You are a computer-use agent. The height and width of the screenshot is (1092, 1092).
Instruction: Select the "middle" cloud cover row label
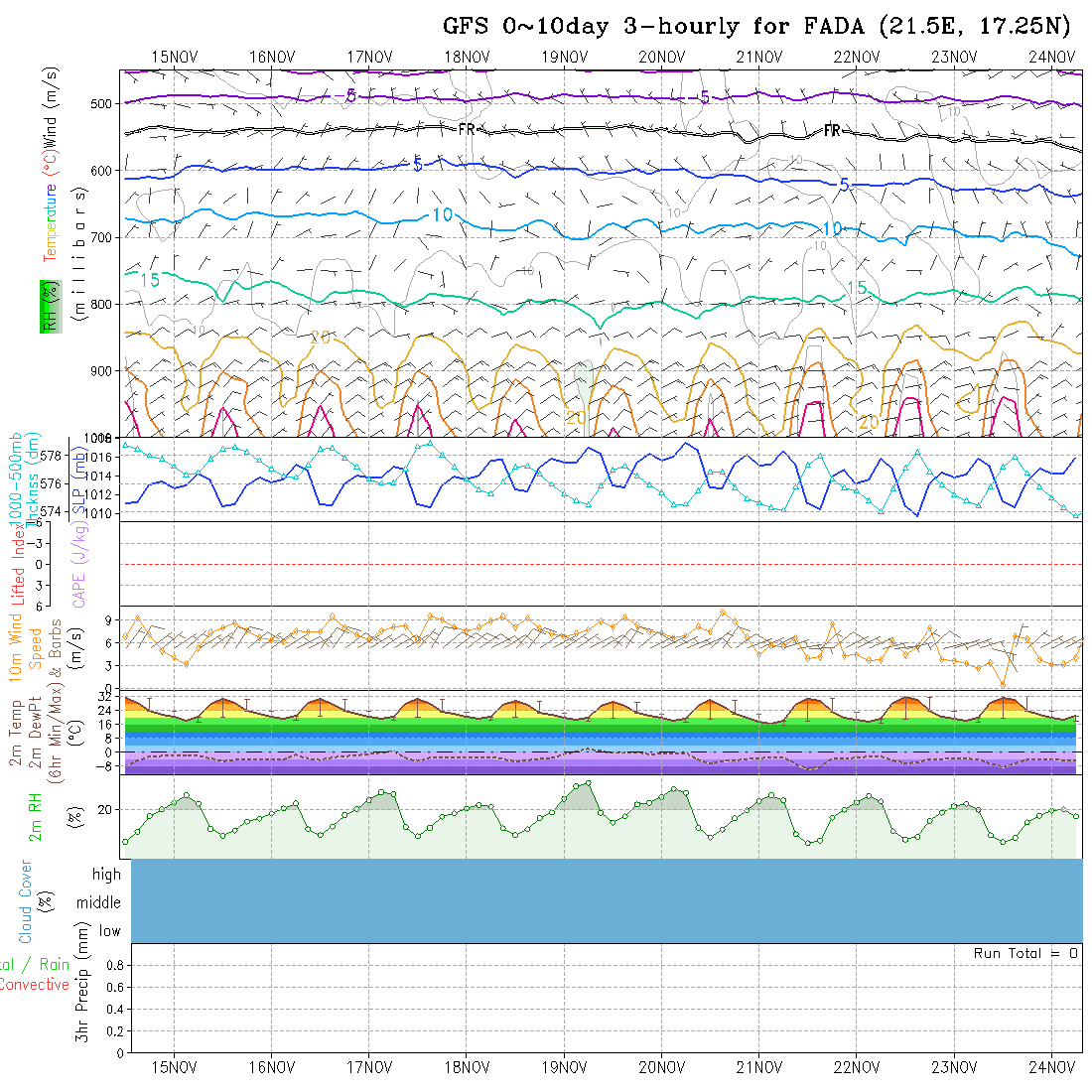[98, 902]
